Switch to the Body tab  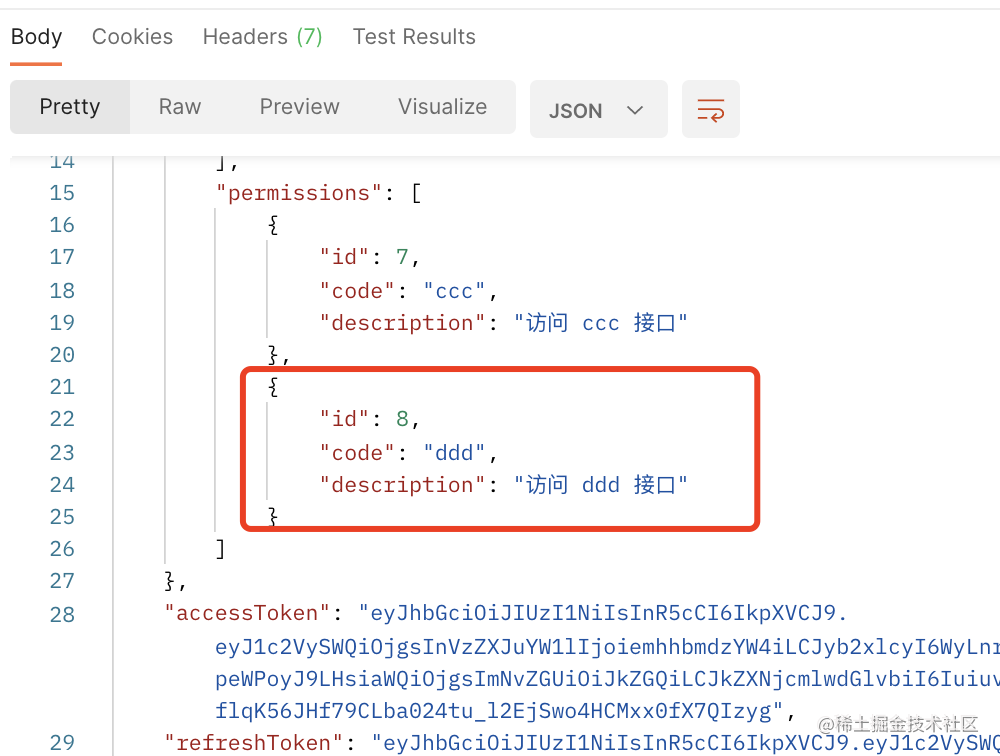coord(37,37)
